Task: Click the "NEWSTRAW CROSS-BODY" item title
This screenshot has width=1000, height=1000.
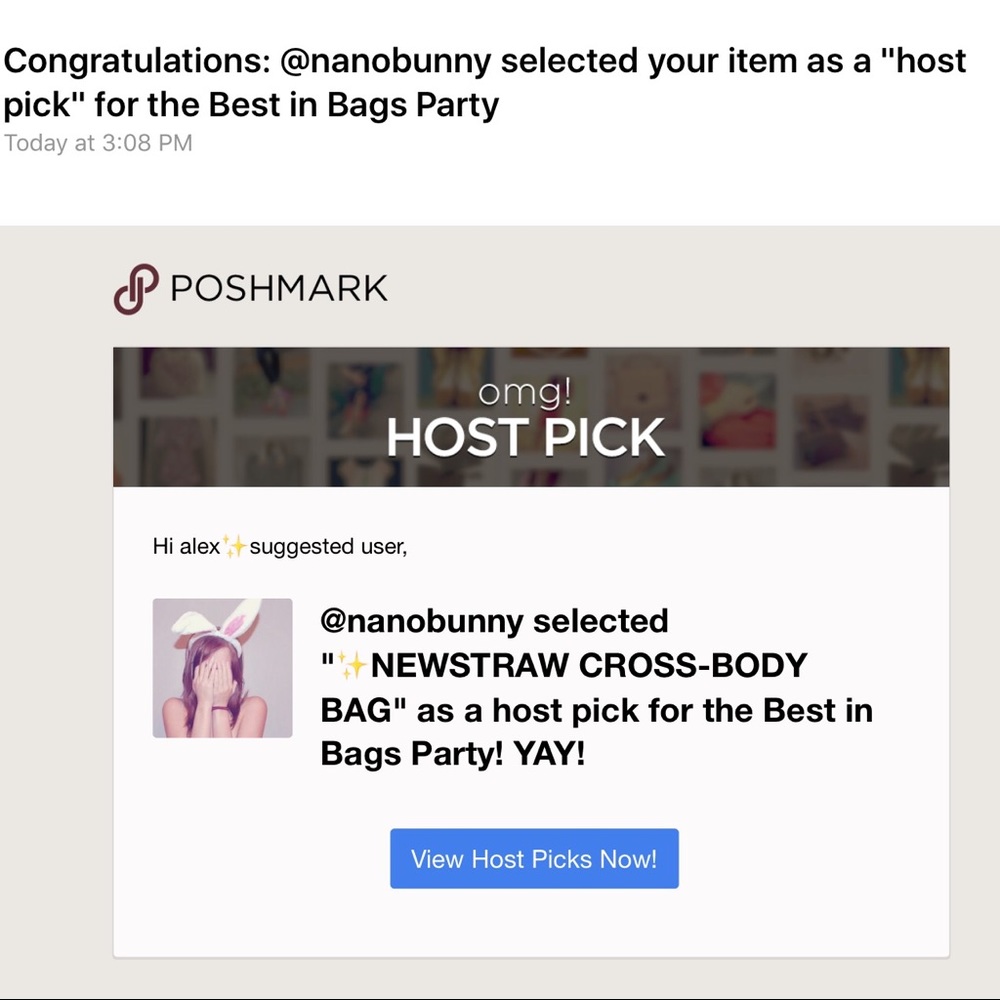Action: click(x=588, y=665)
